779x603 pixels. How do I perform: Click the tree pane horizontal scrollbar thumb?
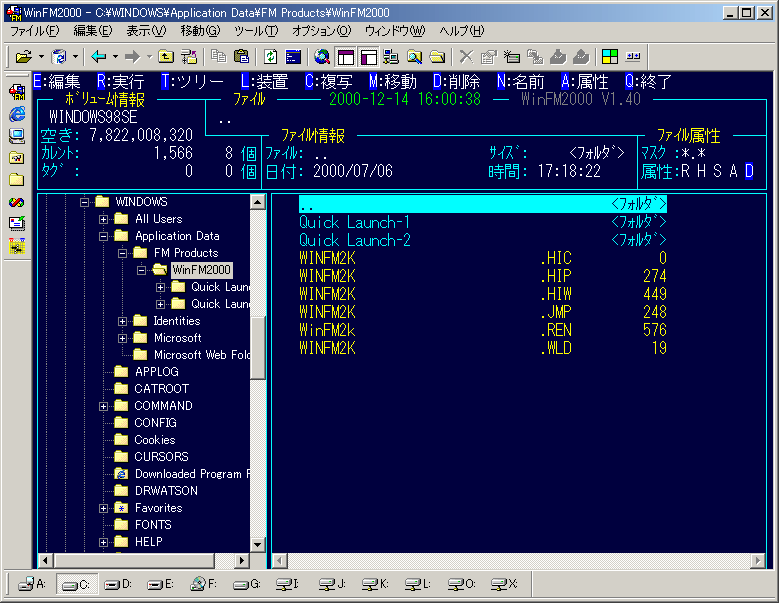tap(134, 561)
